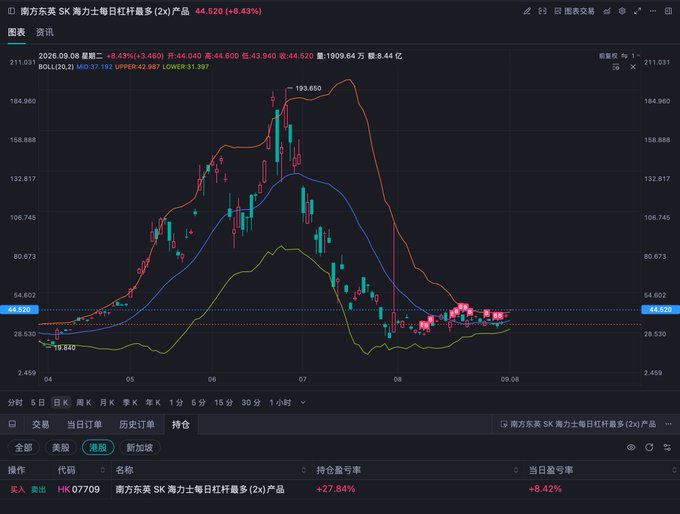Image resolution: width=680 pixels, height=514 pixels.
Task: Select the 15分 timeframe
Action: pyautogui.click(x=224, y=403)
